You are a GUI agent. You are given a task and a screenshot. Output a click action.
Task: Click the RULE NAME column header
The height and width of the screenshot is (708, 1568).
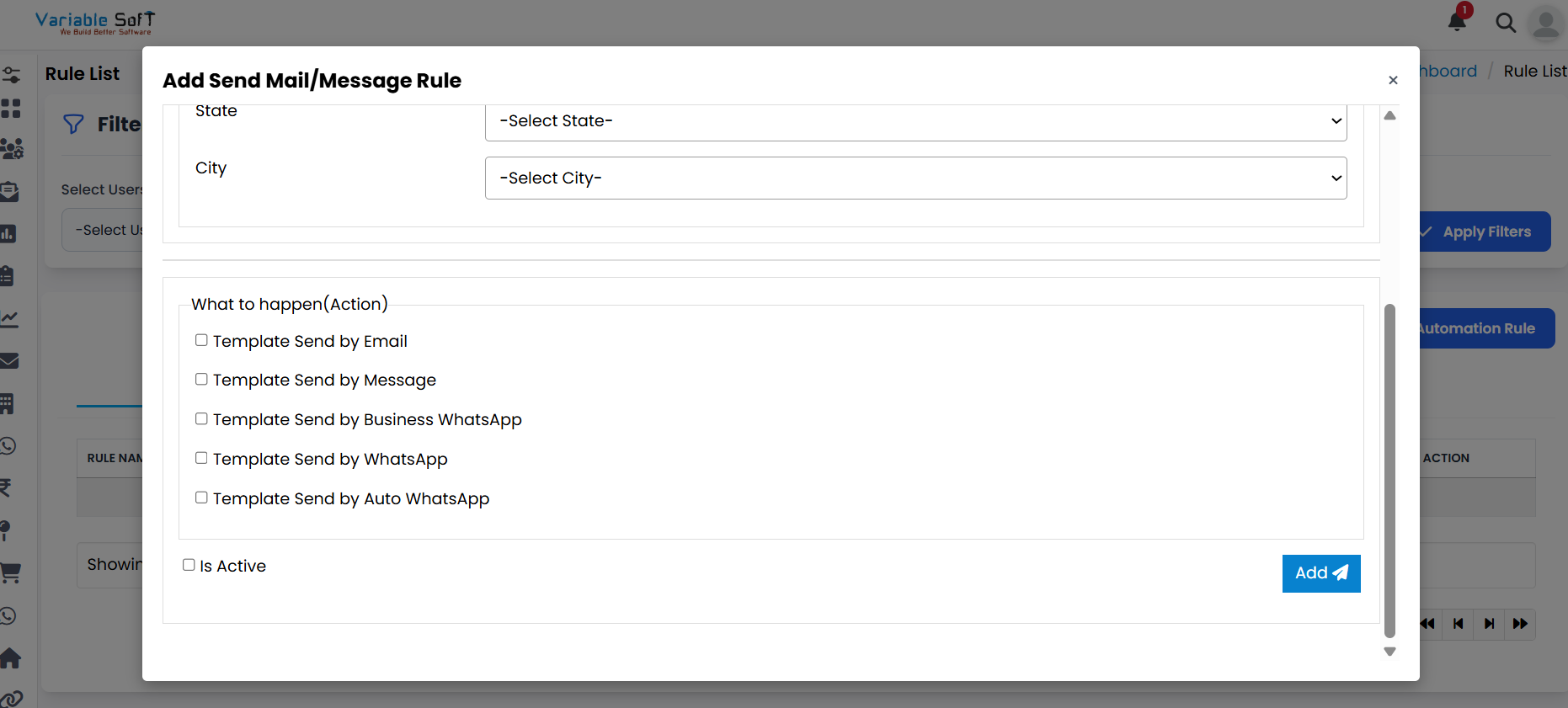115,458
